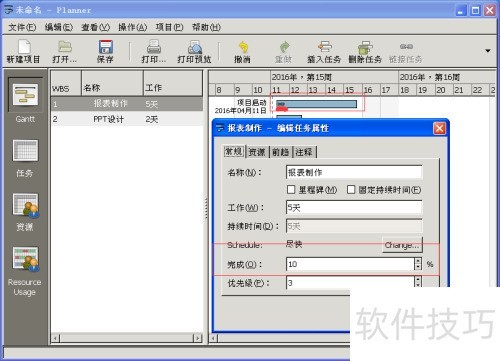Open the 任务 view in sidebar
The image size is (500, 361).
(25, 158)
